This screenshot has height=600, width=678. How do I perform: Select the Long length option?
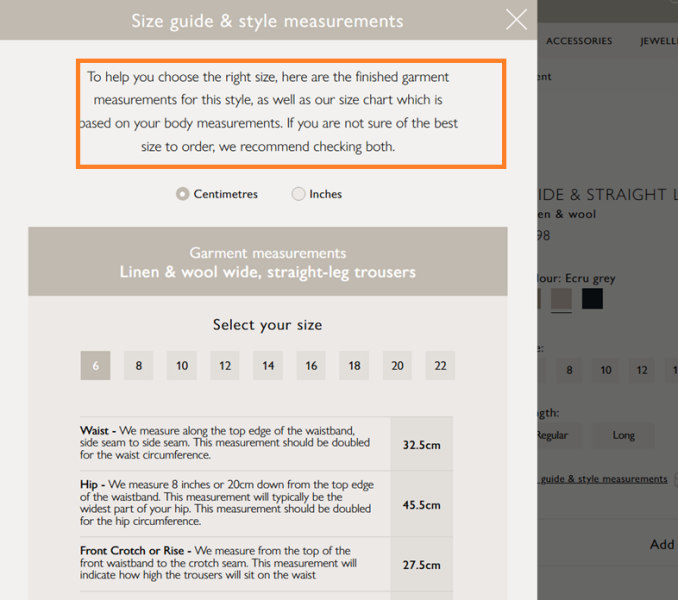[x=624, y=435]
